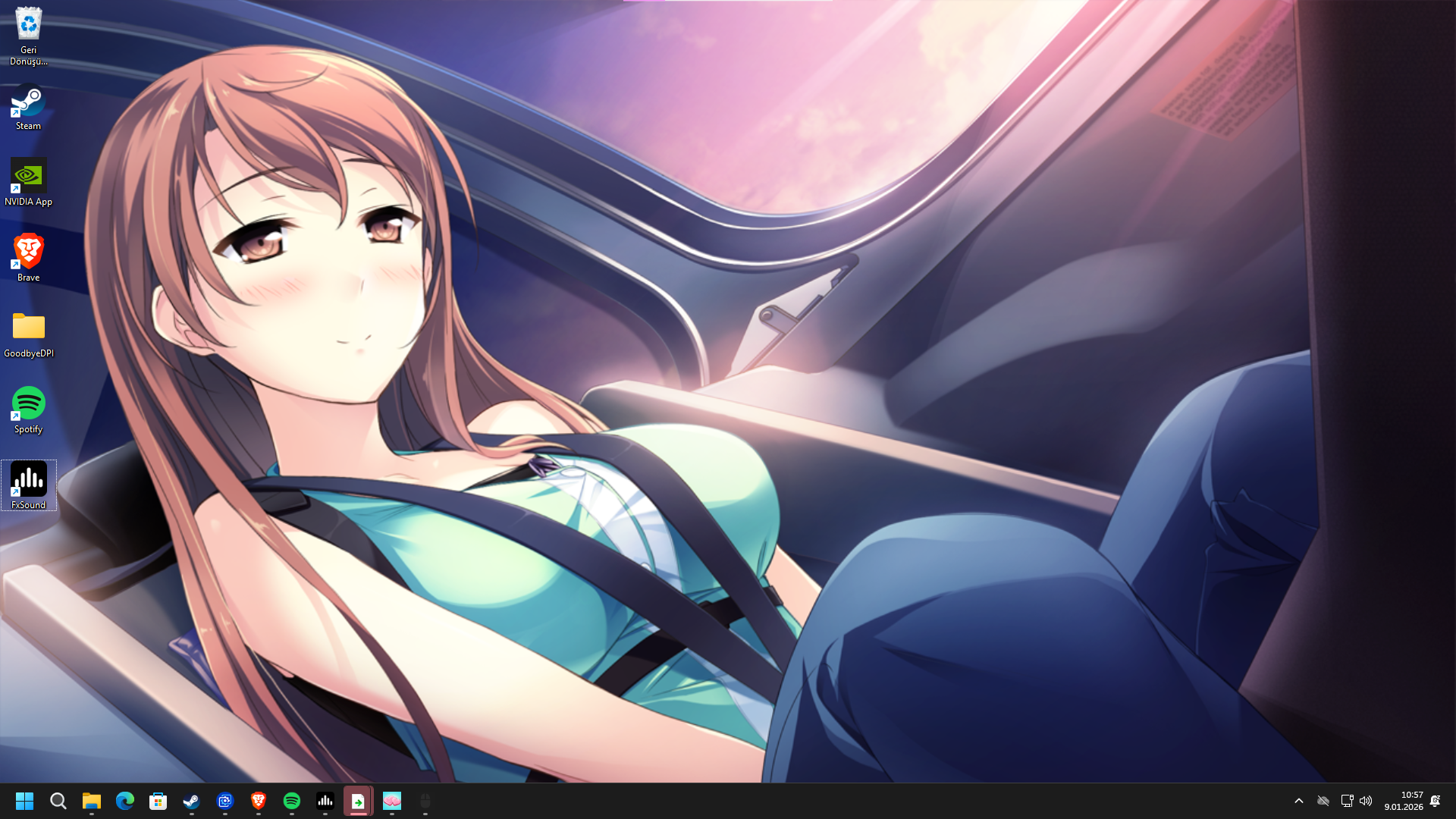
Task: Select the Geri Dönüşüm recycle bin desktop icon
Action: tap(28, 36)
